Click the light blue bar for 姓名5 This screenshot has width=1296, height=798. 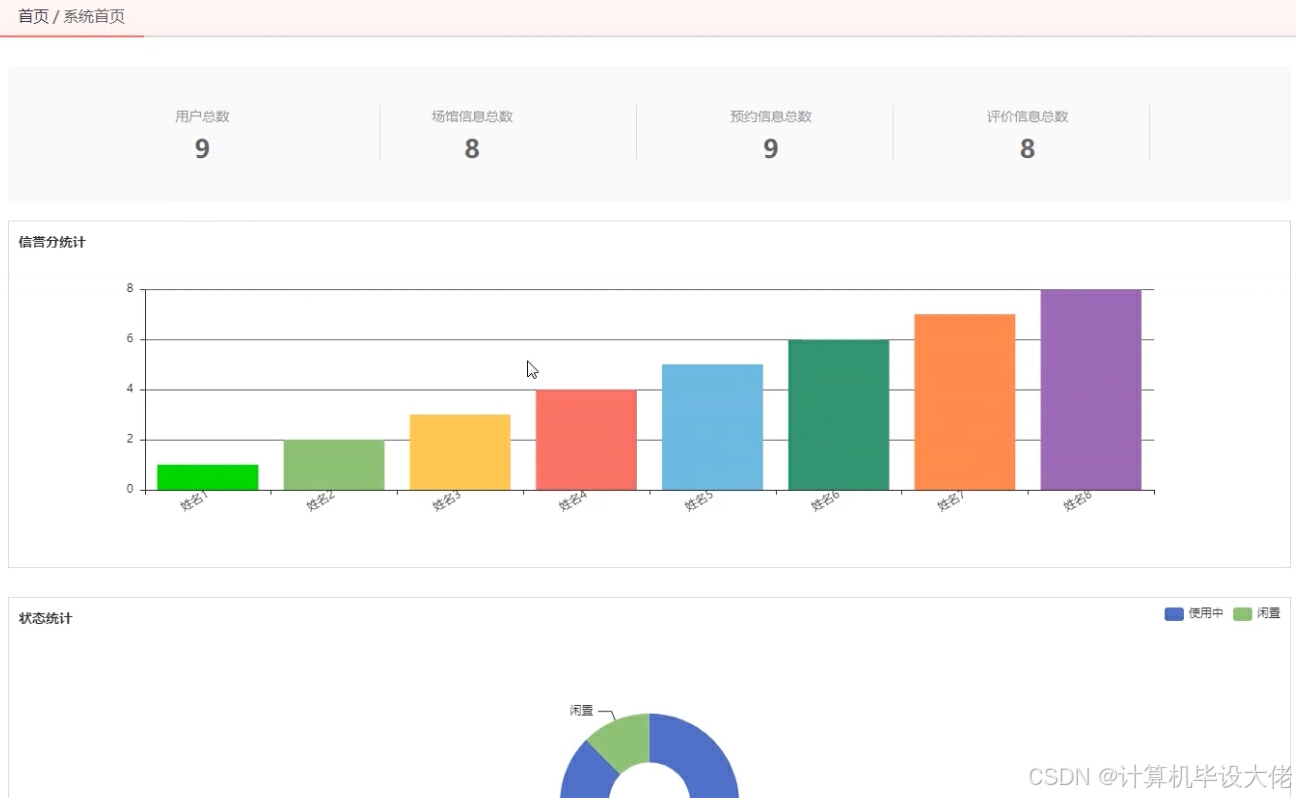pos(712,427)
